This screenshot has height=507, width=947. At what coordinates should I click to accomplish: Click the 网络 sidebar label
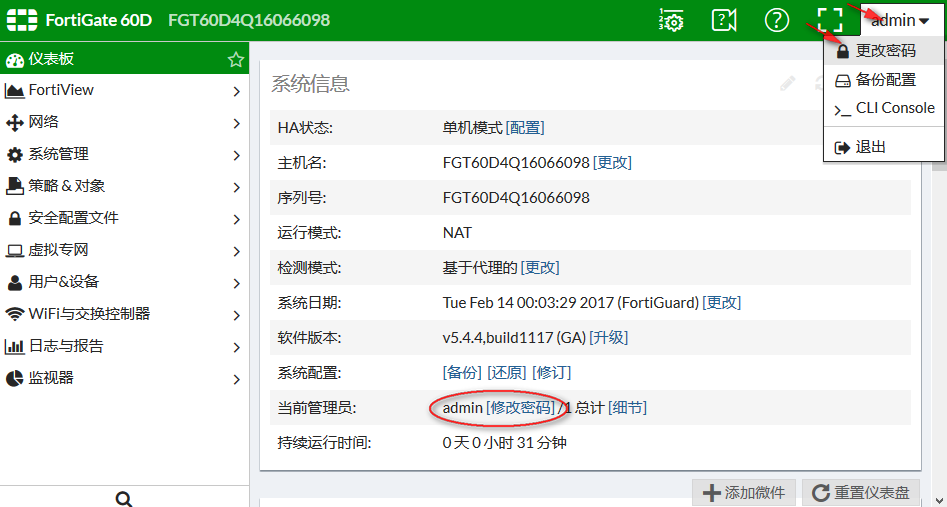click(43, 122)
